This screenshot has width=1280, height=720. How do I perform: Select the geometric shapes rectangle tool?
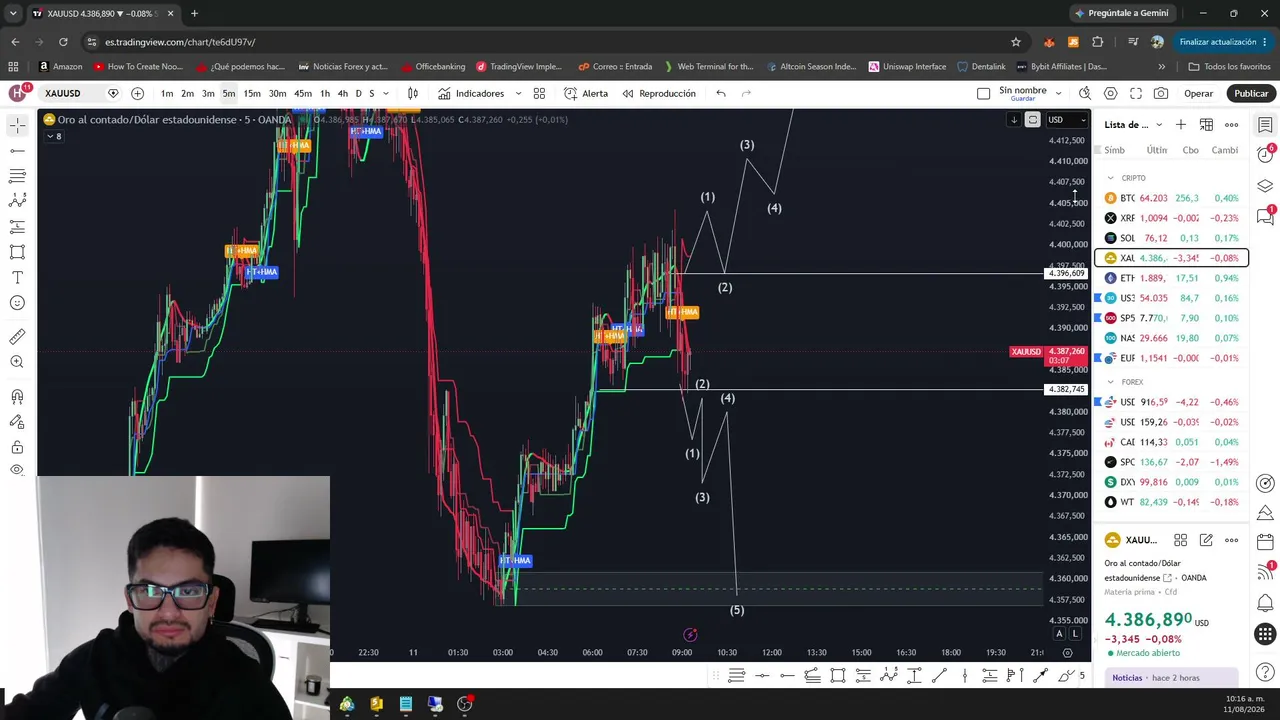(17, 252)
